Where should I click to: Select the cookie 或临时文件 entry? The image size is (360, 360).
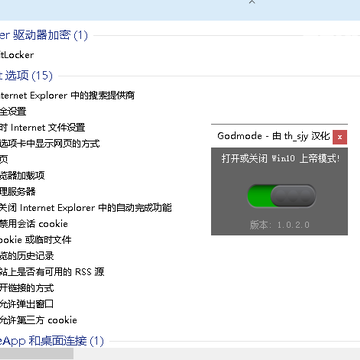click(x=36, y=240)
